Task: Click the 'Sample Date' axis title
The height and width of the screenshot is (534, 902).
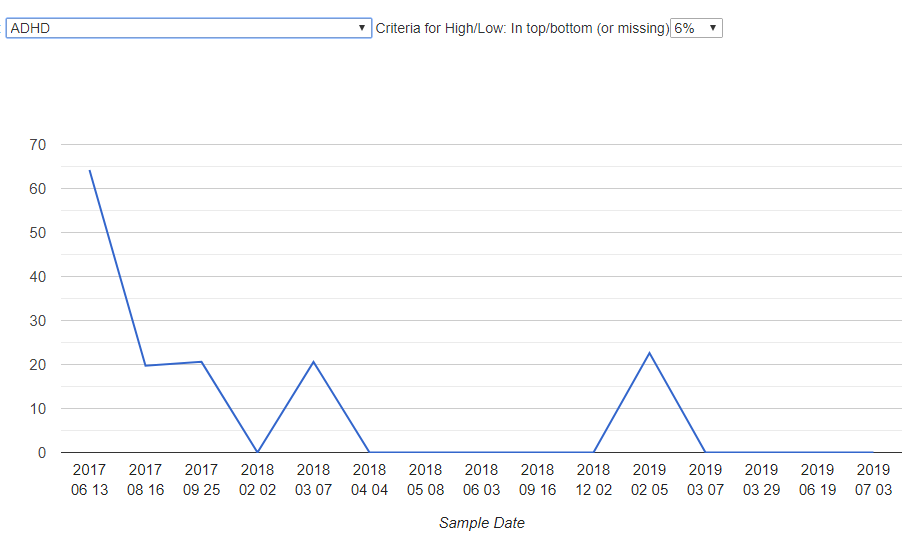Action: pos(481,522)
